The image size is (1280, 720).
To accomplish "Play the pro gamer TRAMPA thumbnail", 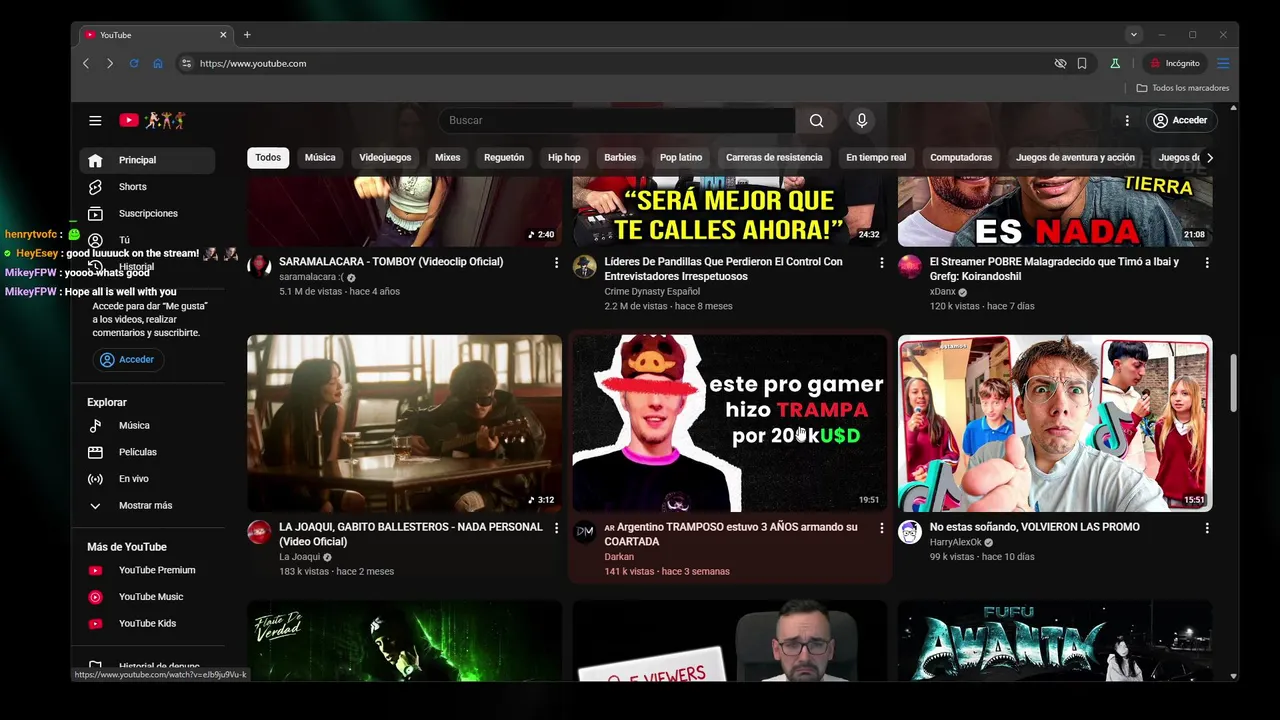I will (730, 423).
